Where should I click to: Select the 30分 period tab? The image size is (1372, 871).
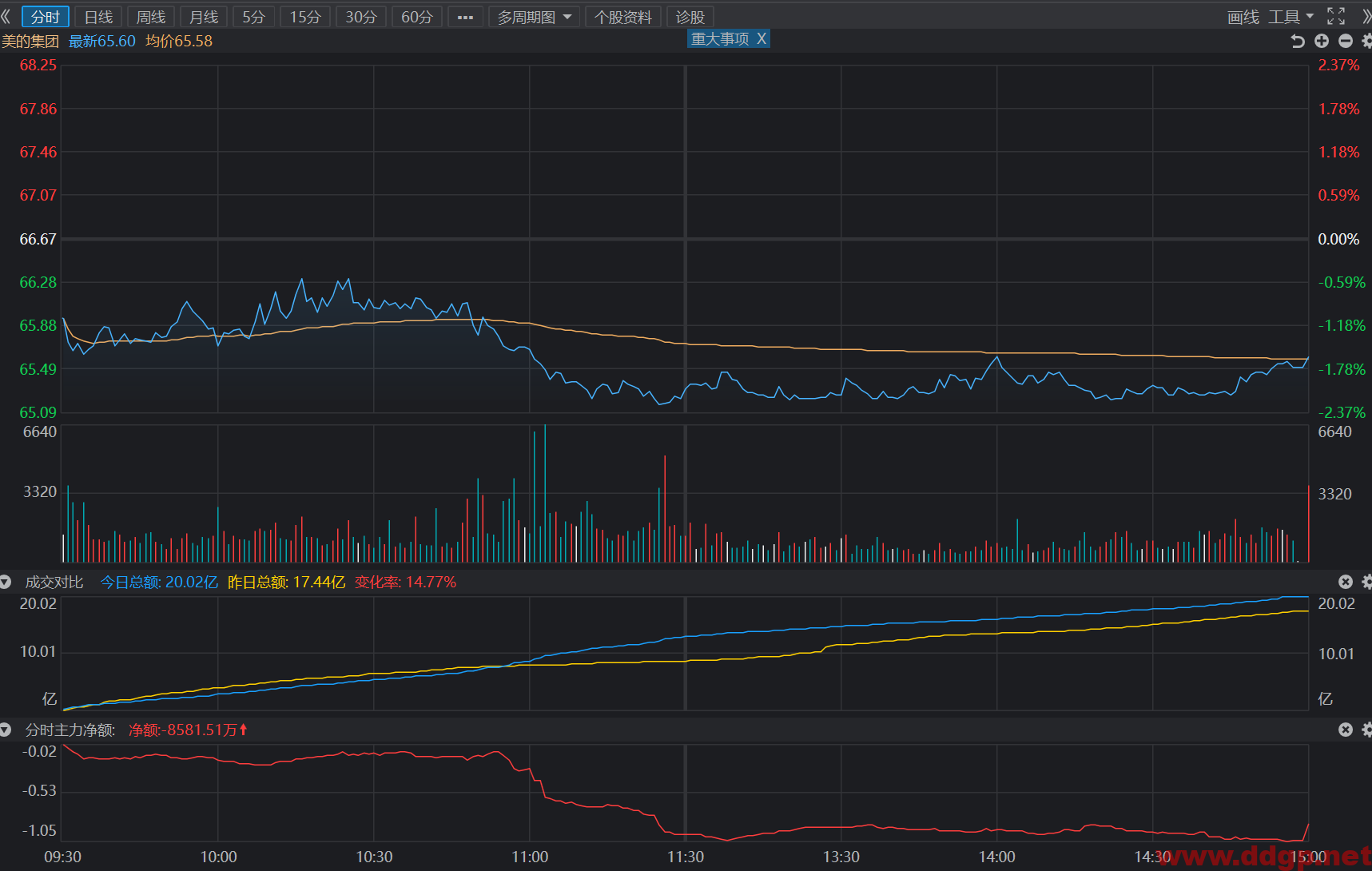360,17
